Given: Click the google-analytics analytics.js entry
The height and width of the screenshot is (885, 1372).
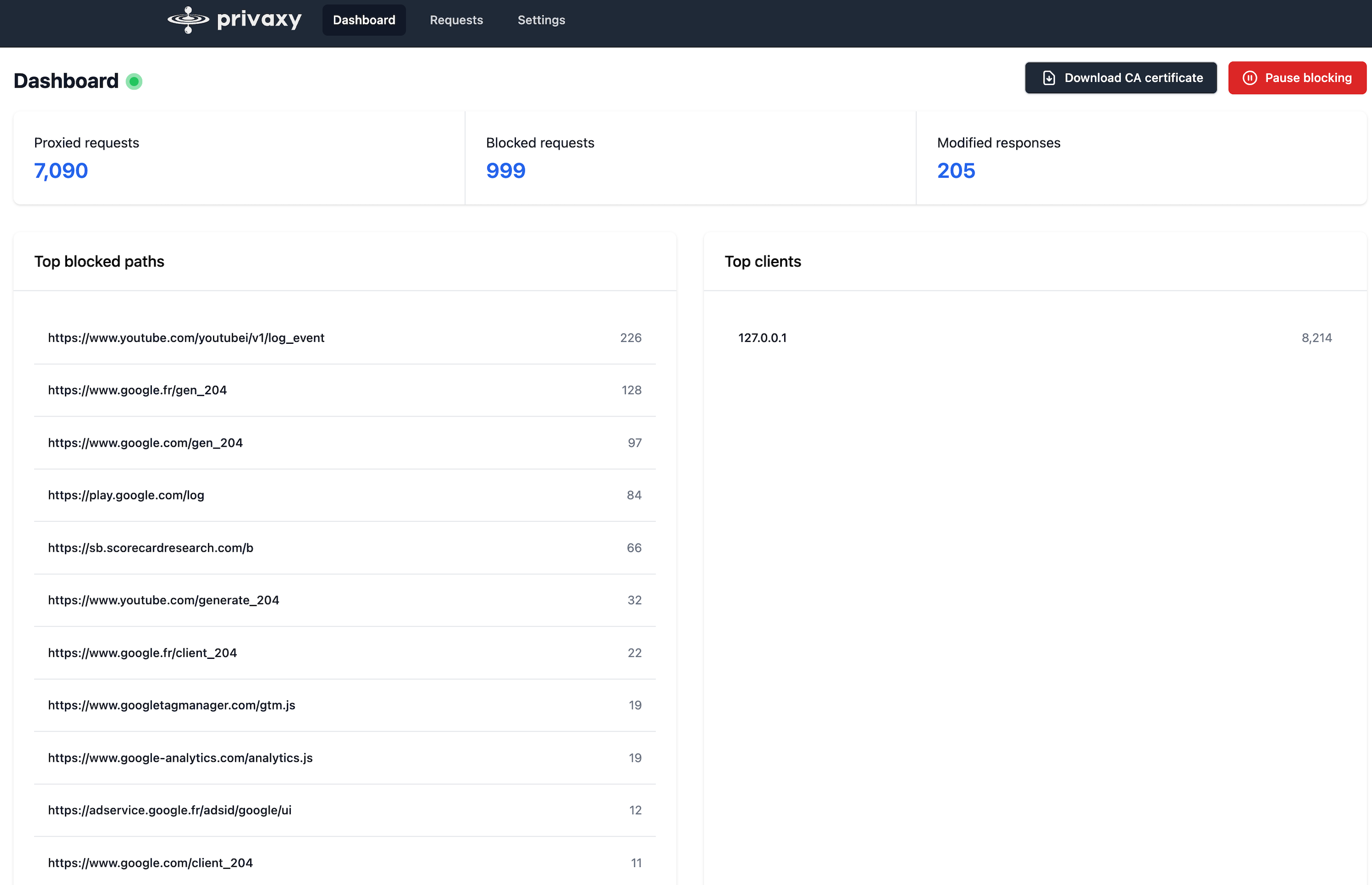Looking at the screenshot, I should click(180, 758).
